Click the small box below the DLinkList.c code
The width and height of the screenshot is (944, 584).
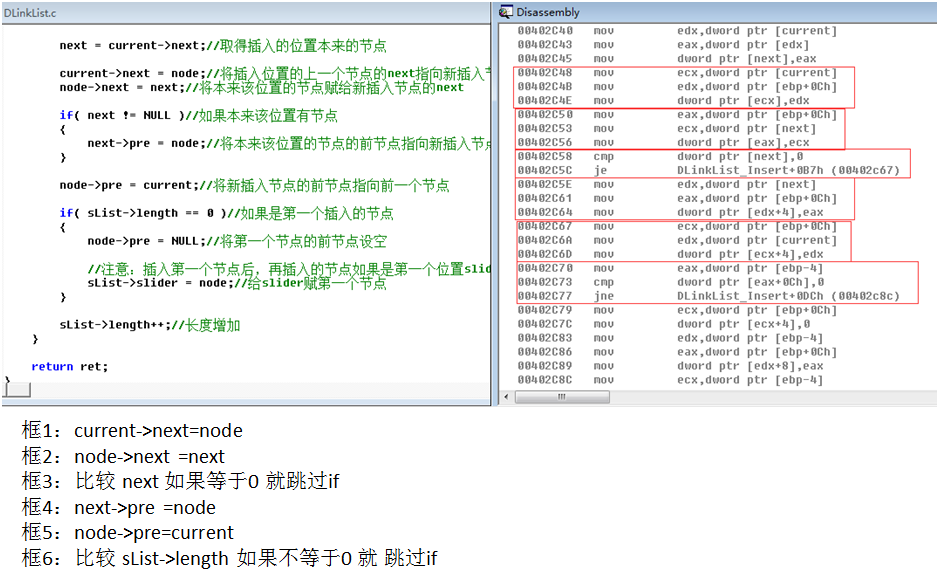coord(16,390)
